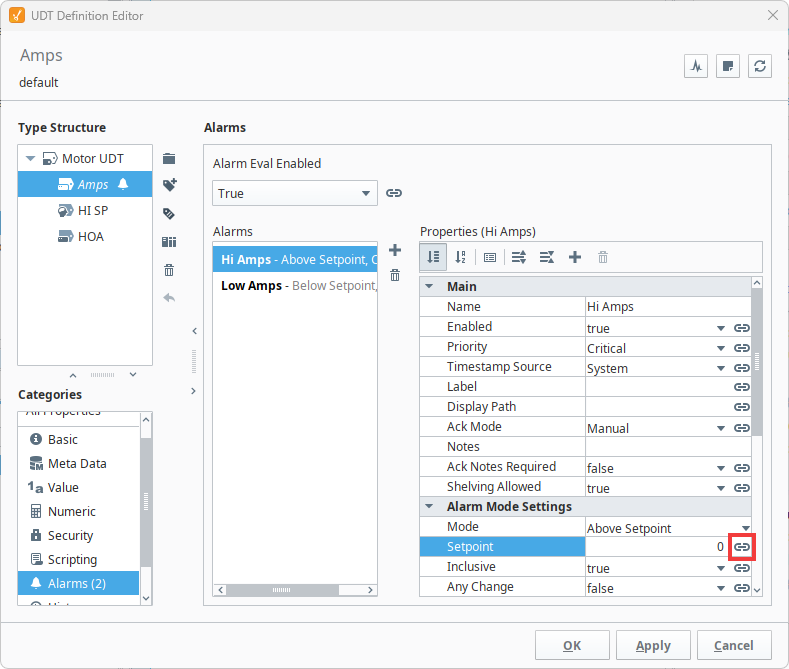Click the binding link for Alarm Eval Enabled

pyautogui.click(x=393, y=193)
